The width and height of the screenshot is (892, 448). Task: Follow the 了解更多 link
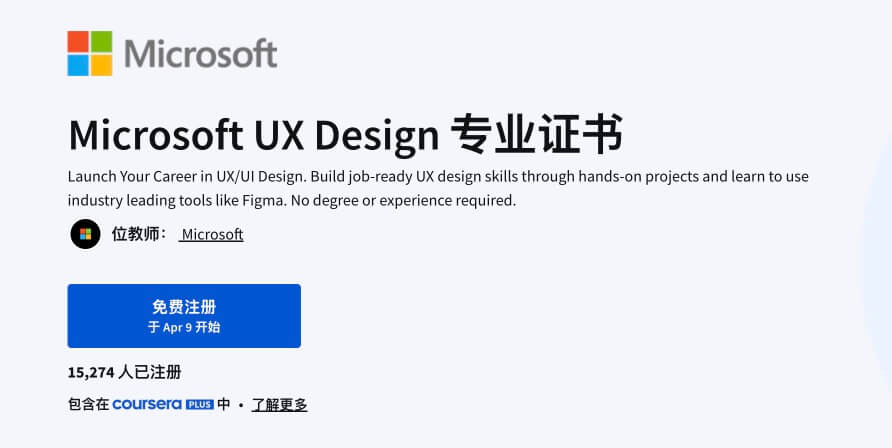coord(279,404)
